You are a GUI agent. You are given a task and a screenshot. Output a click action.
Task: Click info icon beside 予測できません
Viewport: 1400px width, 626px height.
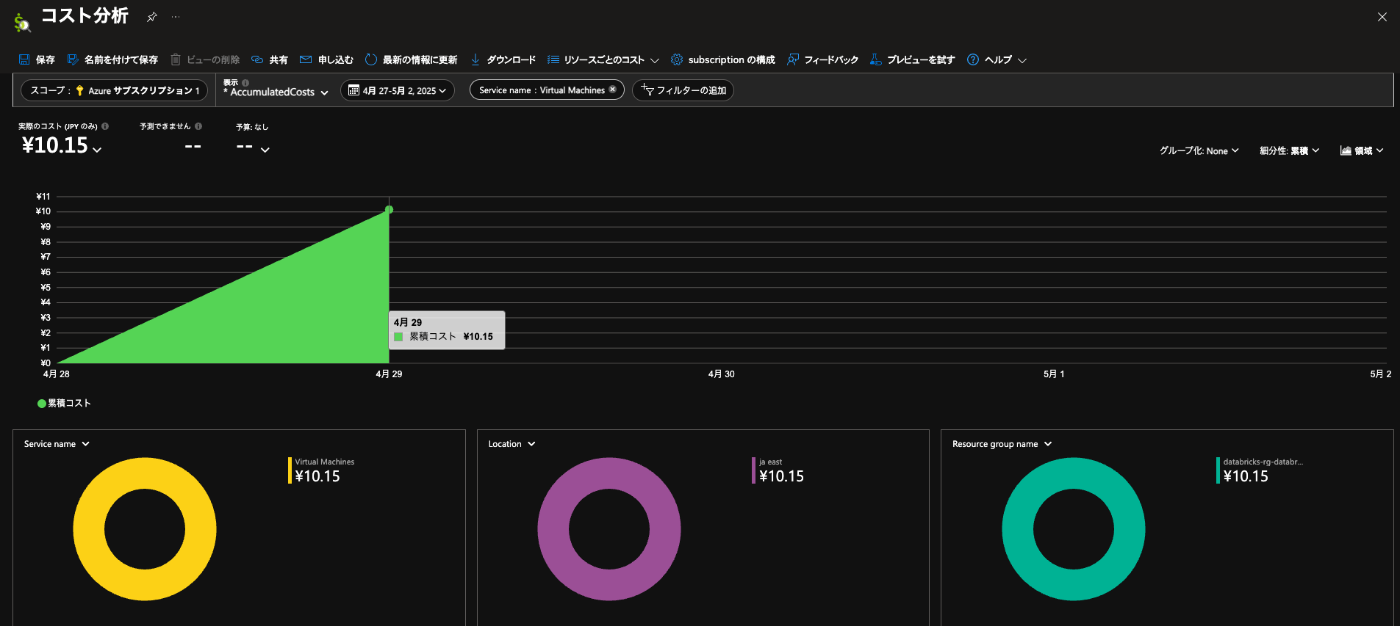click(x=198, y=127)
